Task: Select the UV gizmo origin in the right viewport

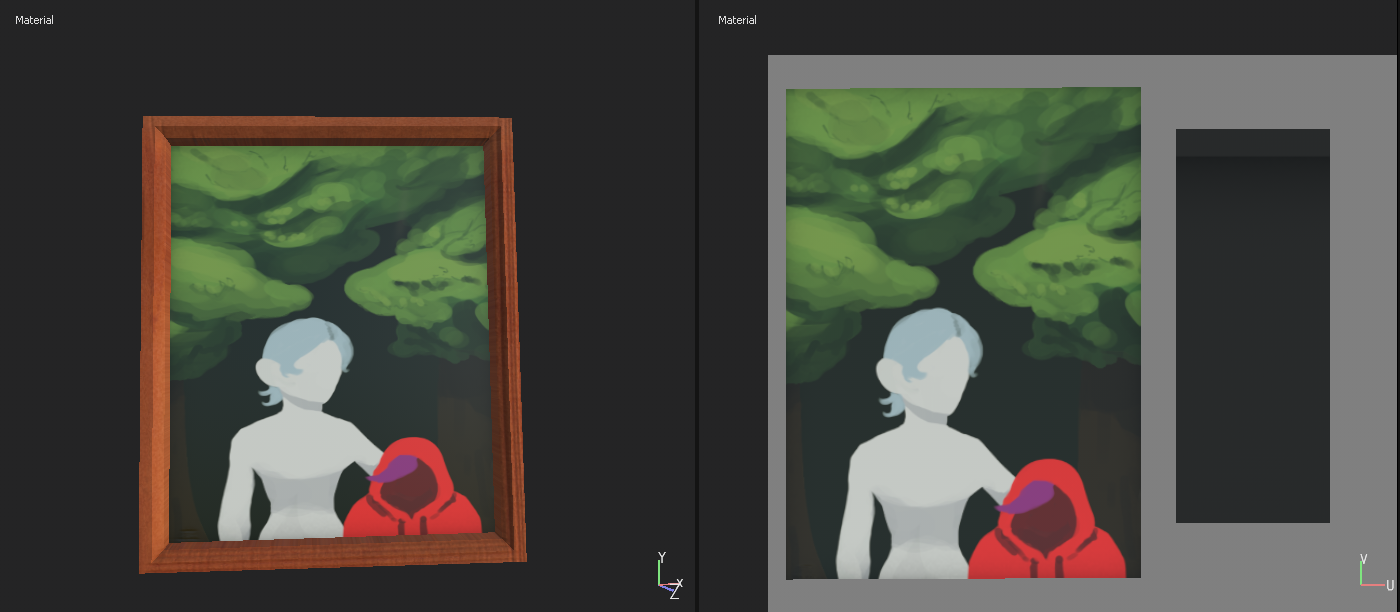Action: pyautogui.click(x=1361, y=584)
